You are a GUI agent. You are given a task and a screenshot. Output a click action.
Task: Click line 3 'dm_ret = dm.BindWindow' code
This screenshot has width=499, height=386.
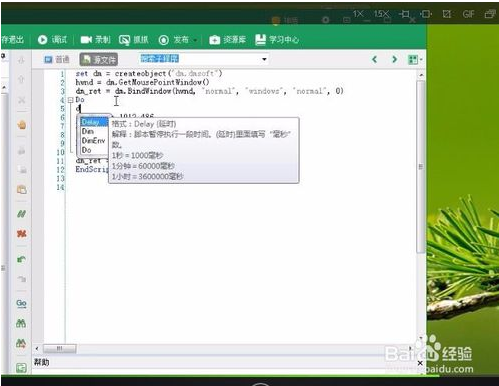209,91
